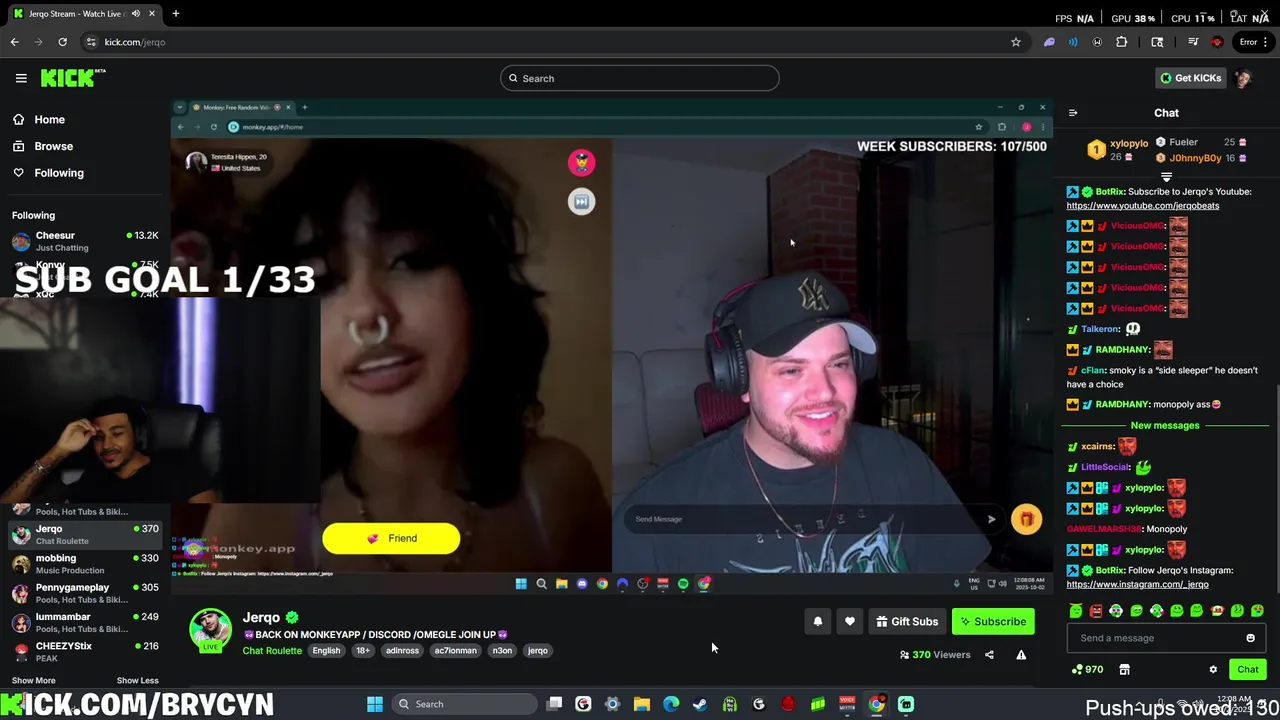
Task: Click the Gift Subs button
Action: pos(907,622)
